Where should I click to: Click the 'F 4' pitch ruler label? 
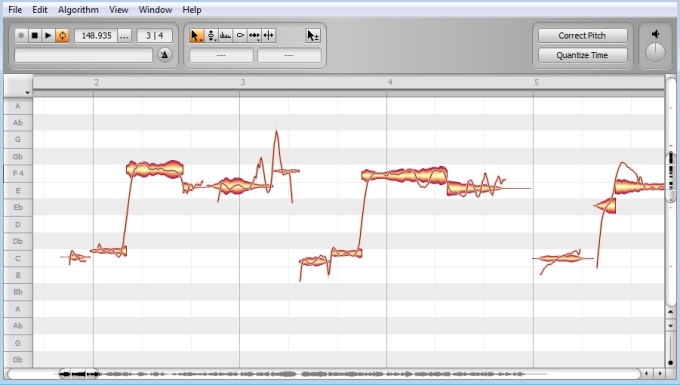tap(18, 173)
